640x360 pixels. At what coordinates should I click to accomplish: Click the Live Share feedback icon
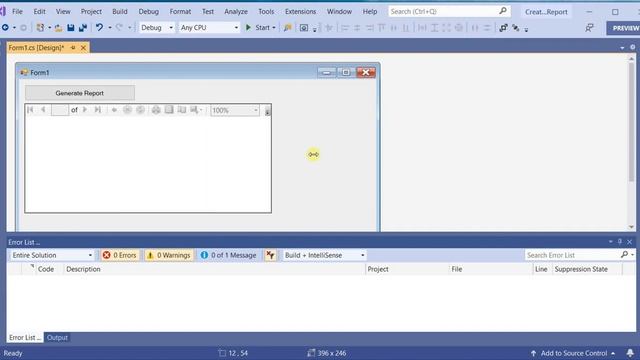589,28
